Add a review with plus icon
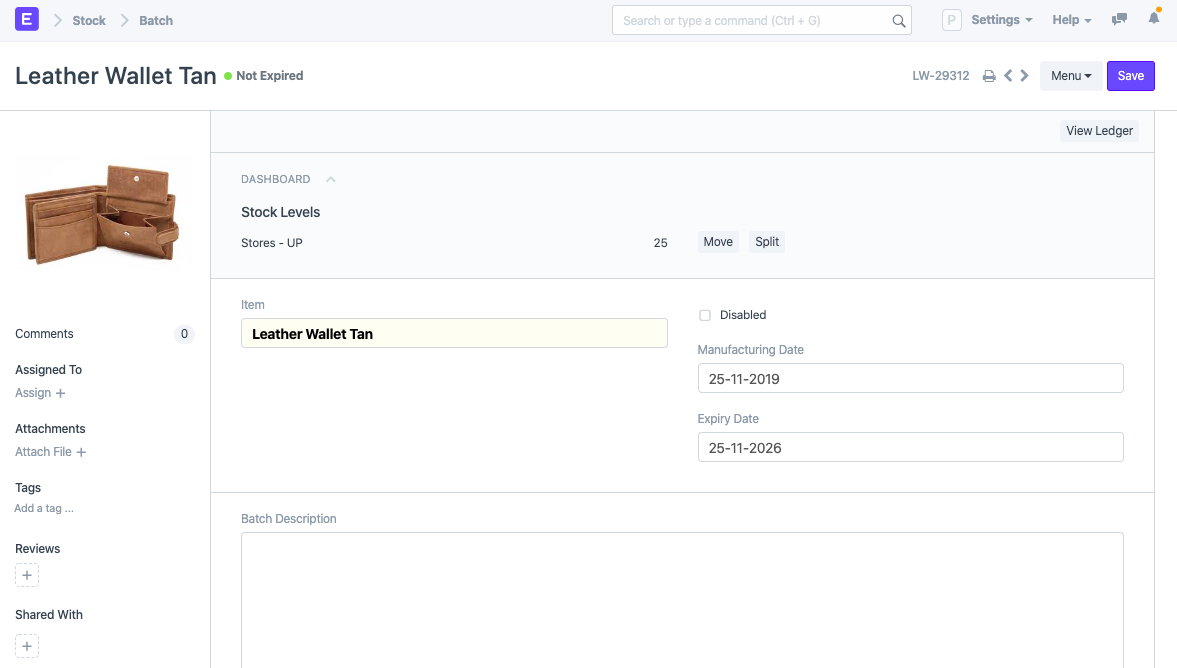The width and height of the screenshot is (1177, 668). pyautogui.click(x=27, y=576)
